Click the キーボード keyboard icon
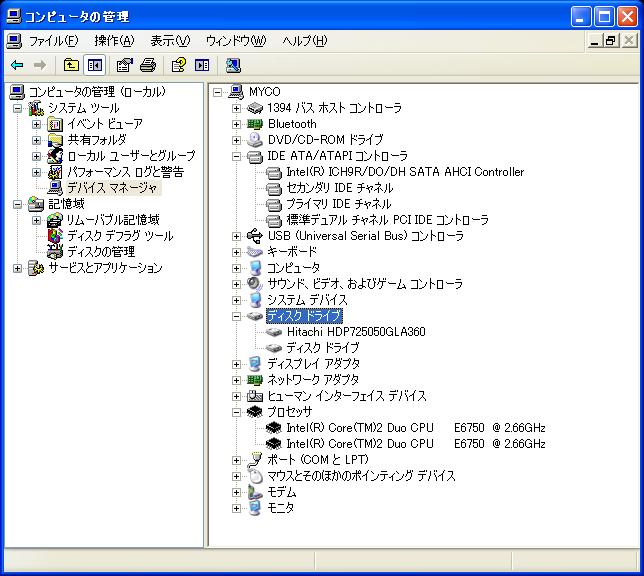This screenshot has height=576, width=644. pyautogui.click(x=255, y=252)
